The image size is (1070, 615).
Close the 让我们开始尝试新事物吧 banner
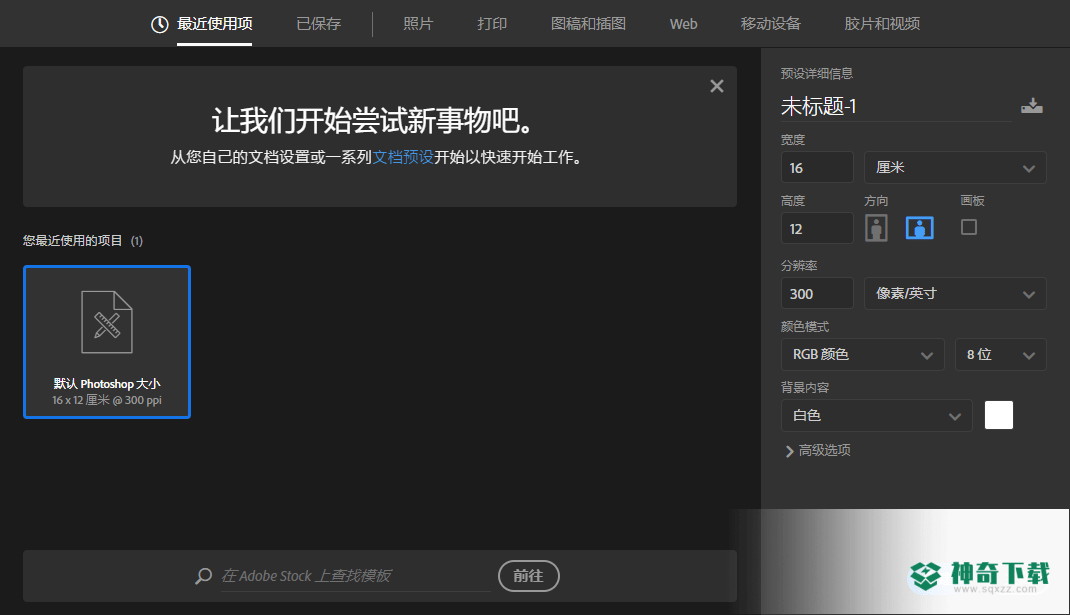717,86
